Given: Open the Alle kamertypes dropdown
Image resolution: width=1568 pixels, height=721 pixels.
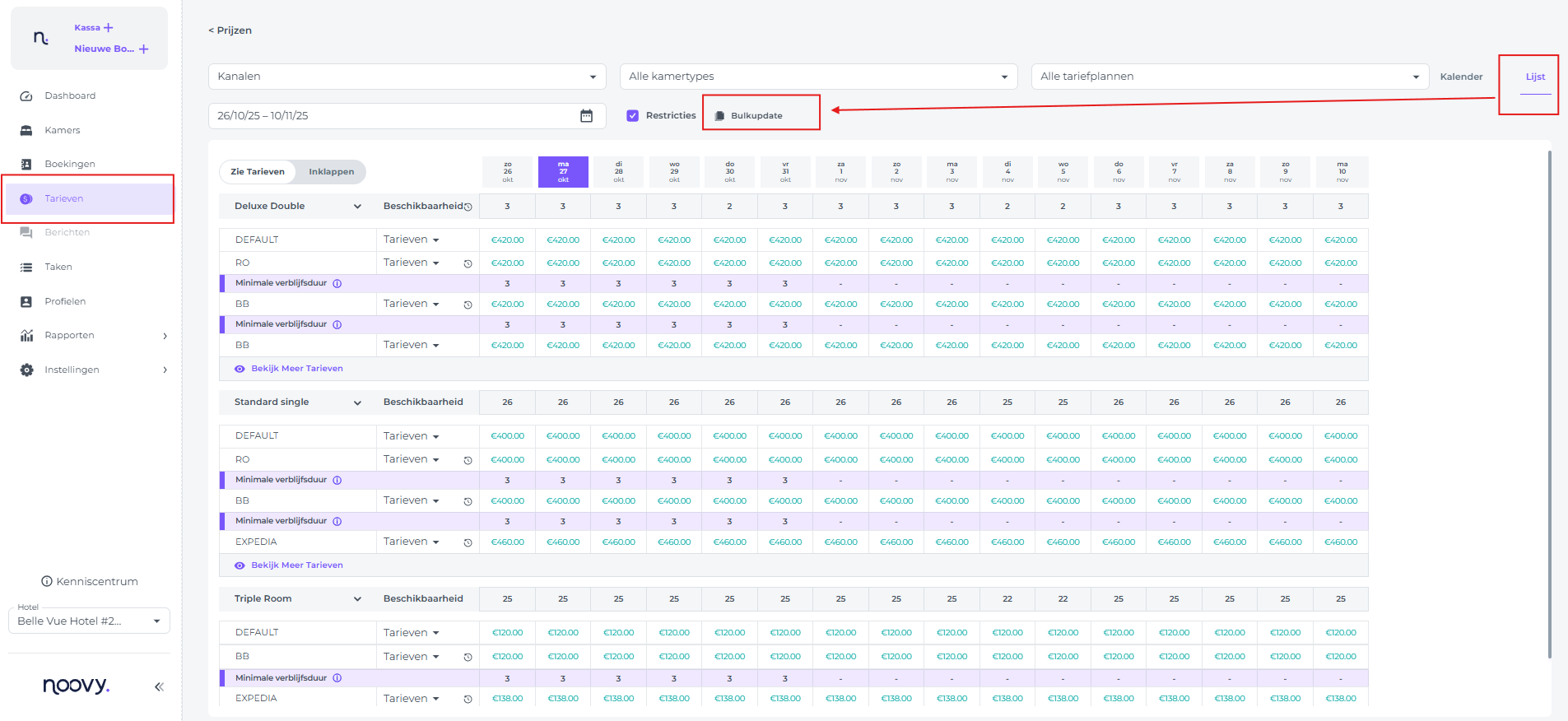Looking at the screenshot, I should [818, 77].
